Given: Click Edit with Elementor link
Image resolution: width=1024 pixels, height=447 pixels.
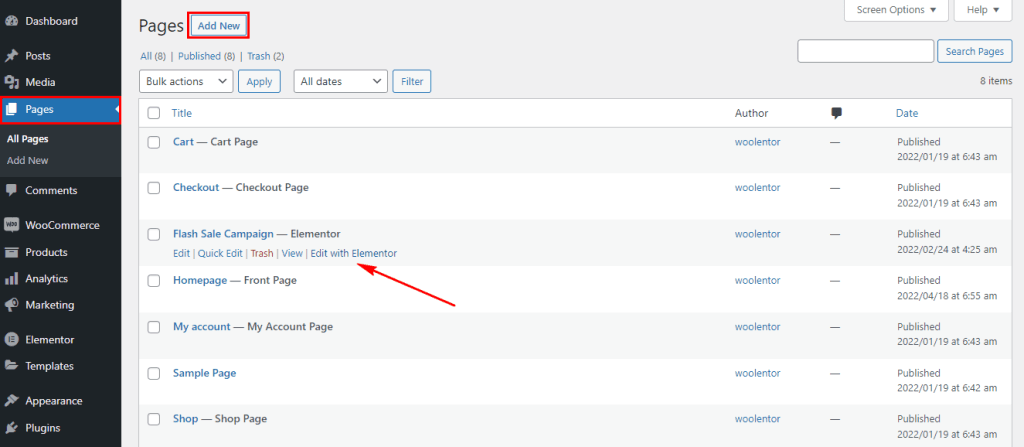Looking at the screenshot, I should [x=353, y=253].
